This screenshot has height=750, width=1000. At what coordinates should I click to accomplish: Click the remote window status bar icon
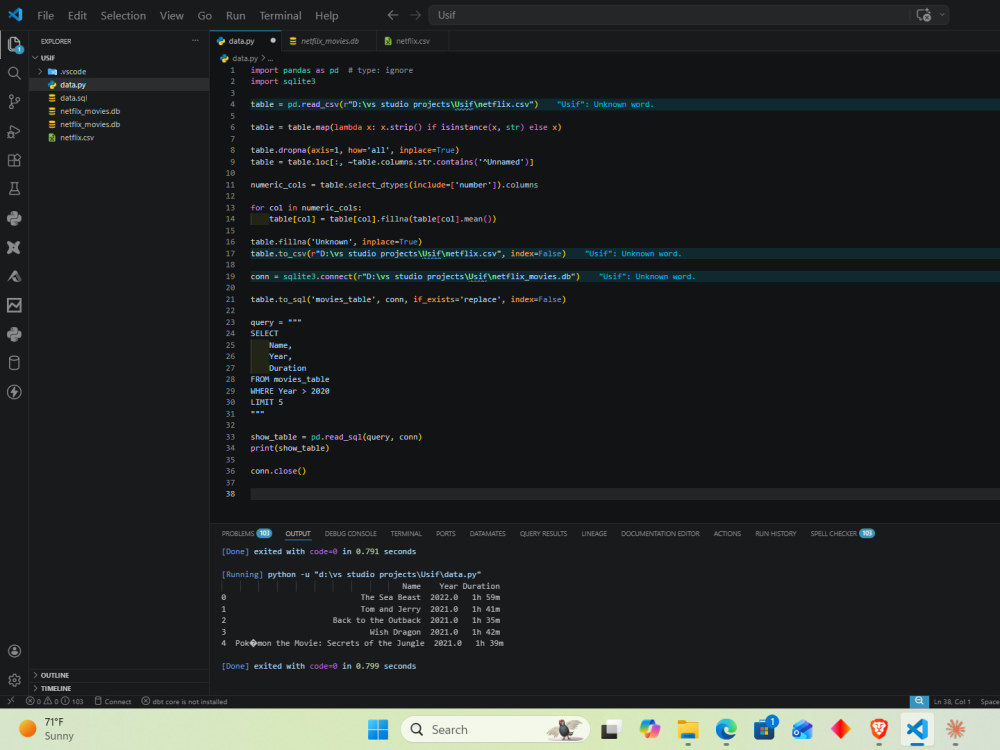11,701
